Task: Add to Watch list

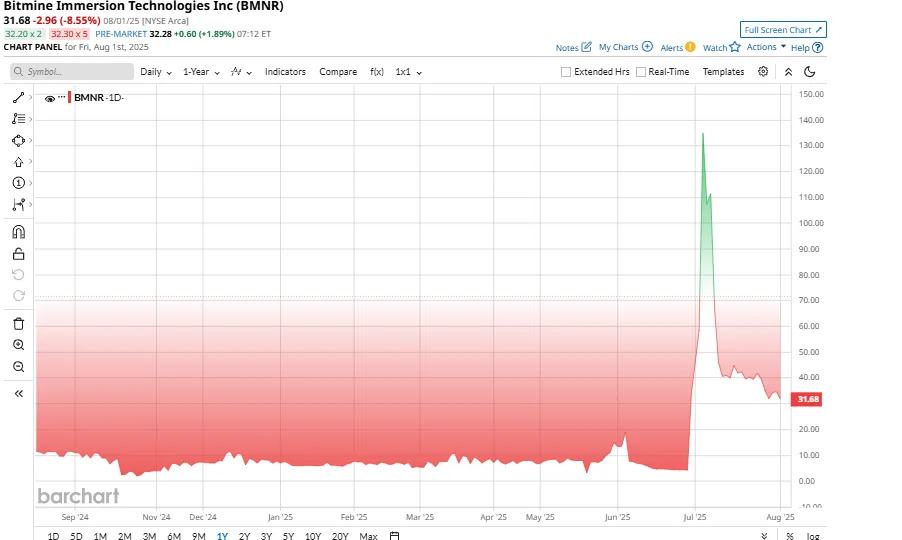Action: [721, 47]
